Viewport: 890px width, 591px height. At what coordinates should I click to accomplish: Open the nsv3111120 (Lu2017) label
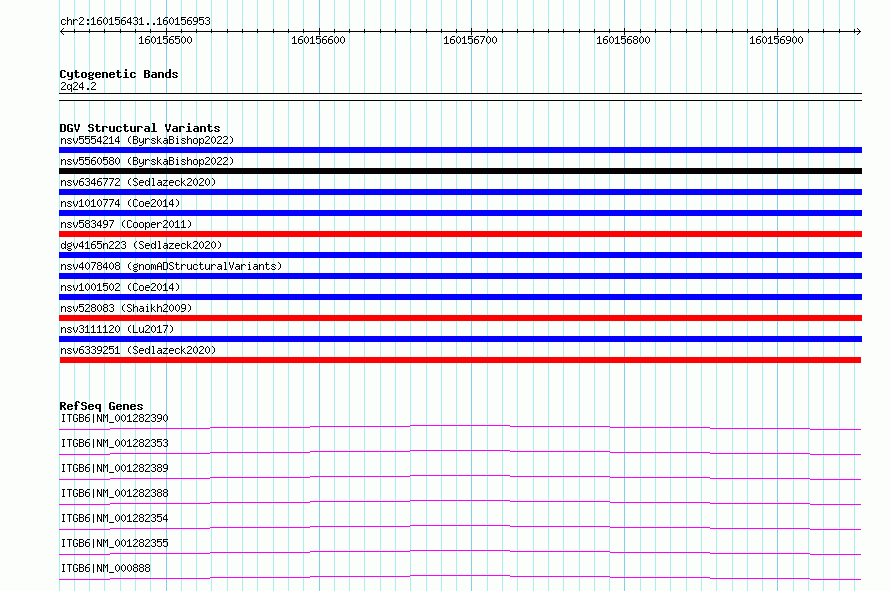117,329
